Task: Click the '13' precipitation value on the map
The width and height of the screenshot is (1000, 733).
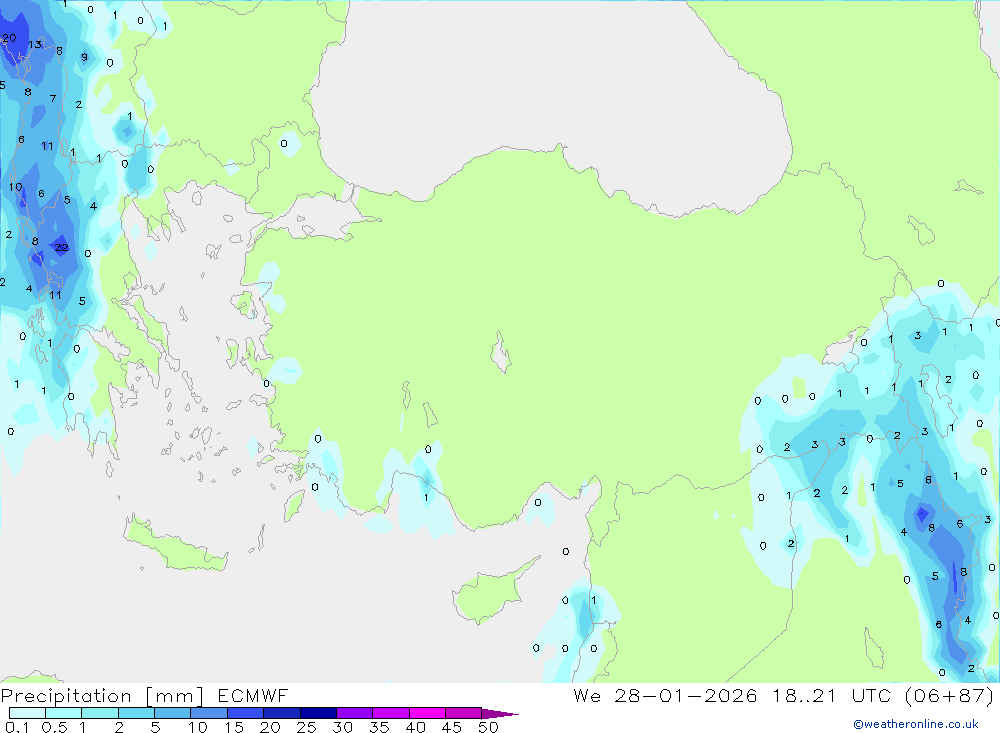Action: point(34,44)
